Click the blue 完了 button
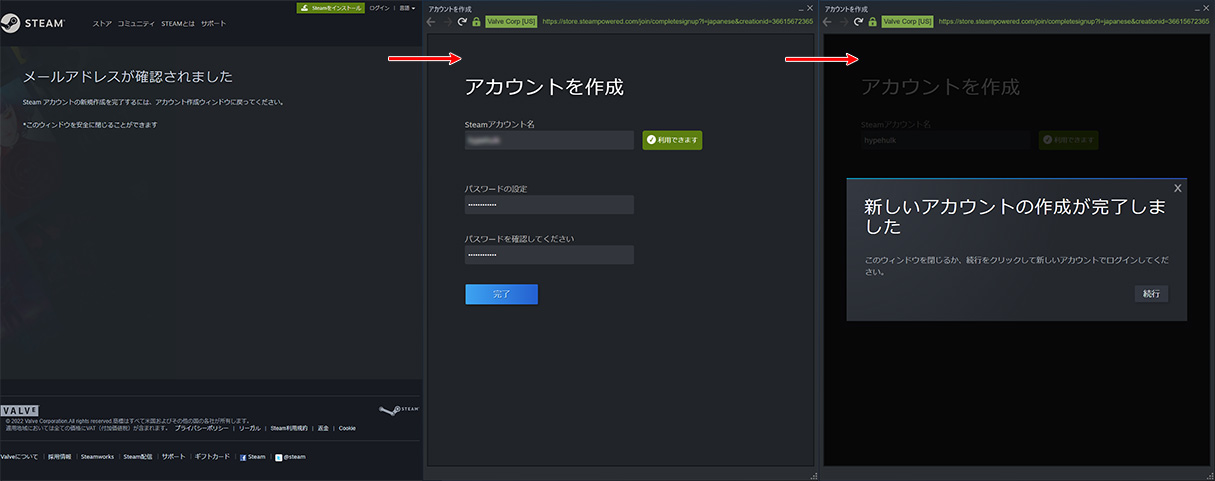The width and height of the screenshot is (1215, 481). click(501, 294)
